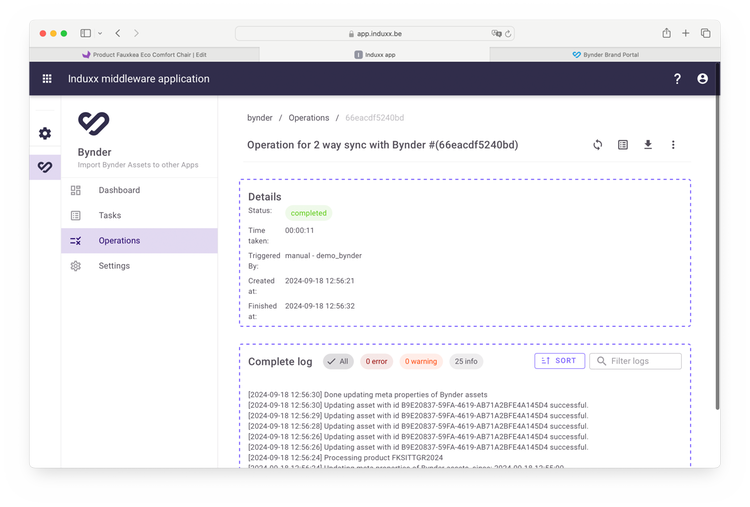
Task: Click the Operations icon in sidebar
Action: click(76, 241)
